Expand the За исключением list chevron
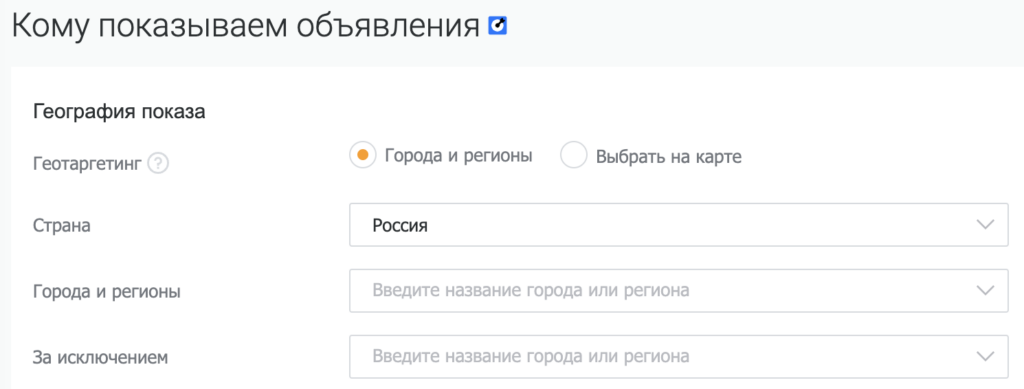 985,356
